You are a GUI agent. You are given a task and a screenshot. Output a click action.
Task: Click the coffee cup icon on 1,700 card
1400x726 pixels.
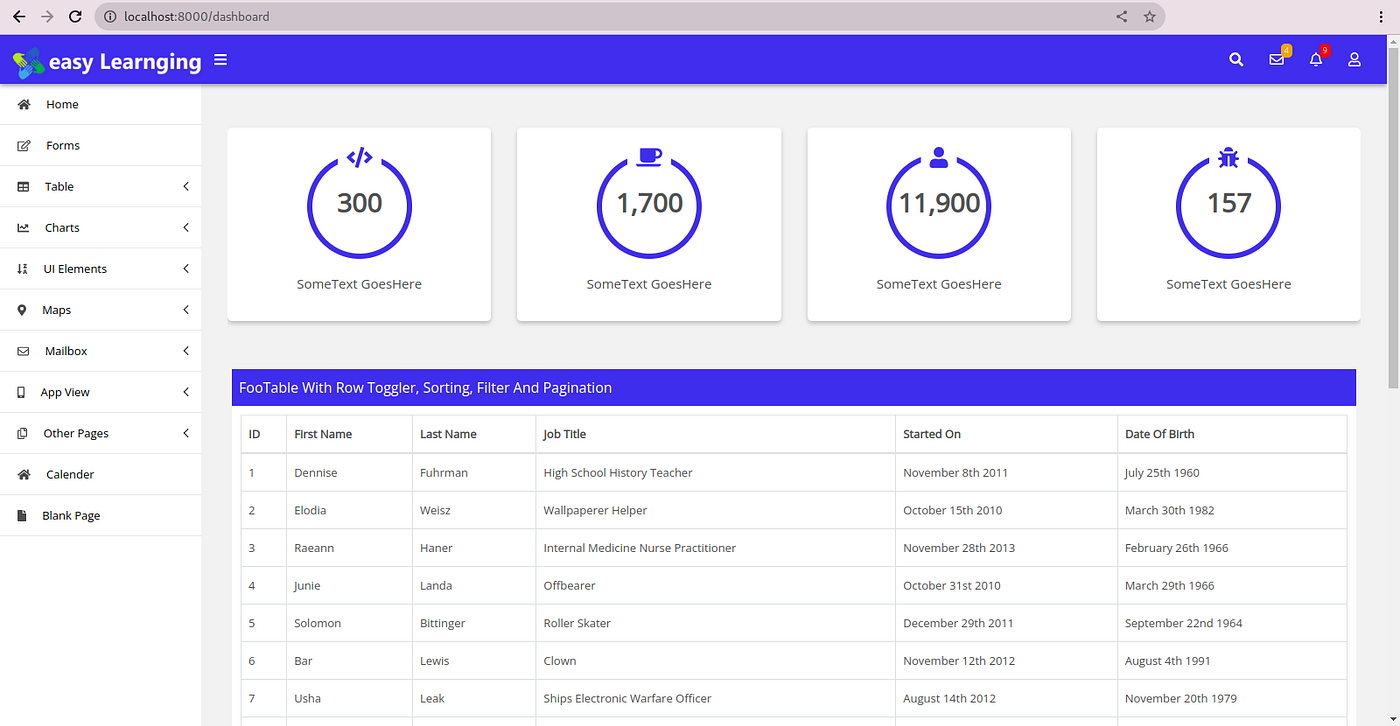(x=649, y=156)
